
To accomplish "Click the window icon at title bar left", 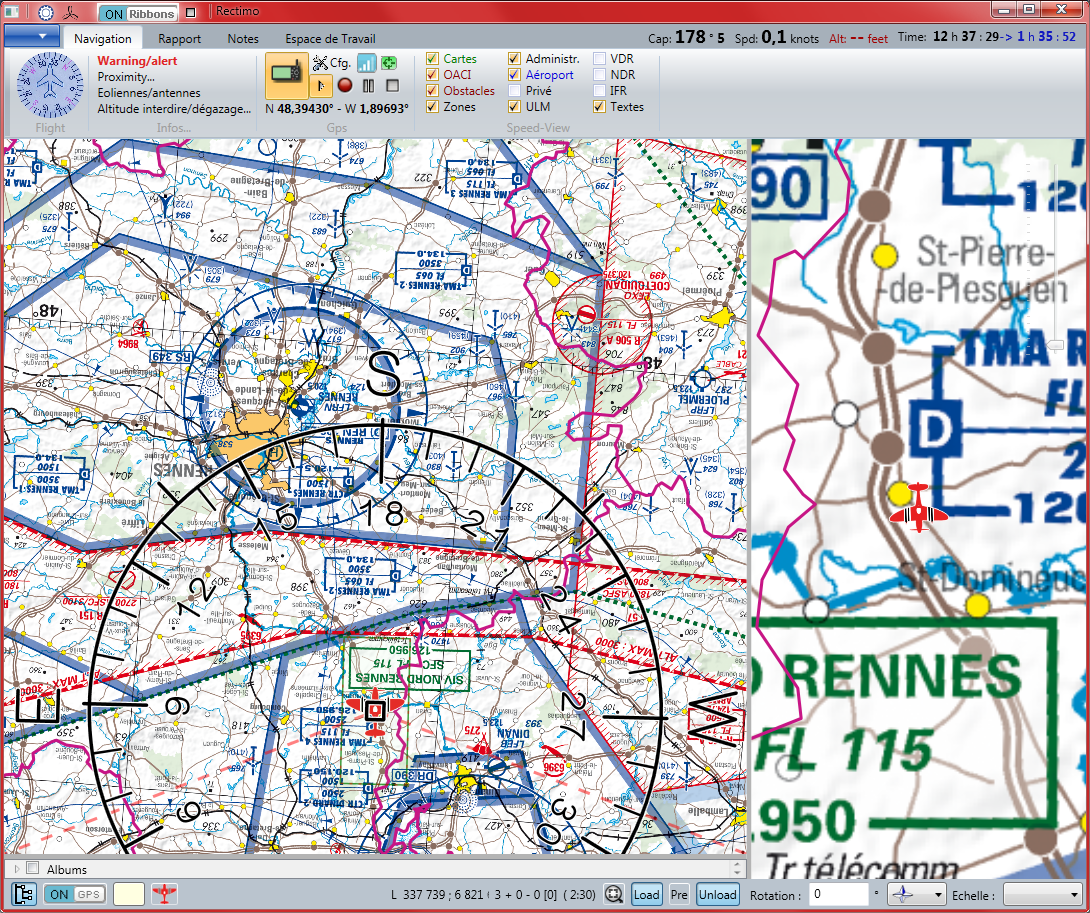I will [x=12, y=12].
